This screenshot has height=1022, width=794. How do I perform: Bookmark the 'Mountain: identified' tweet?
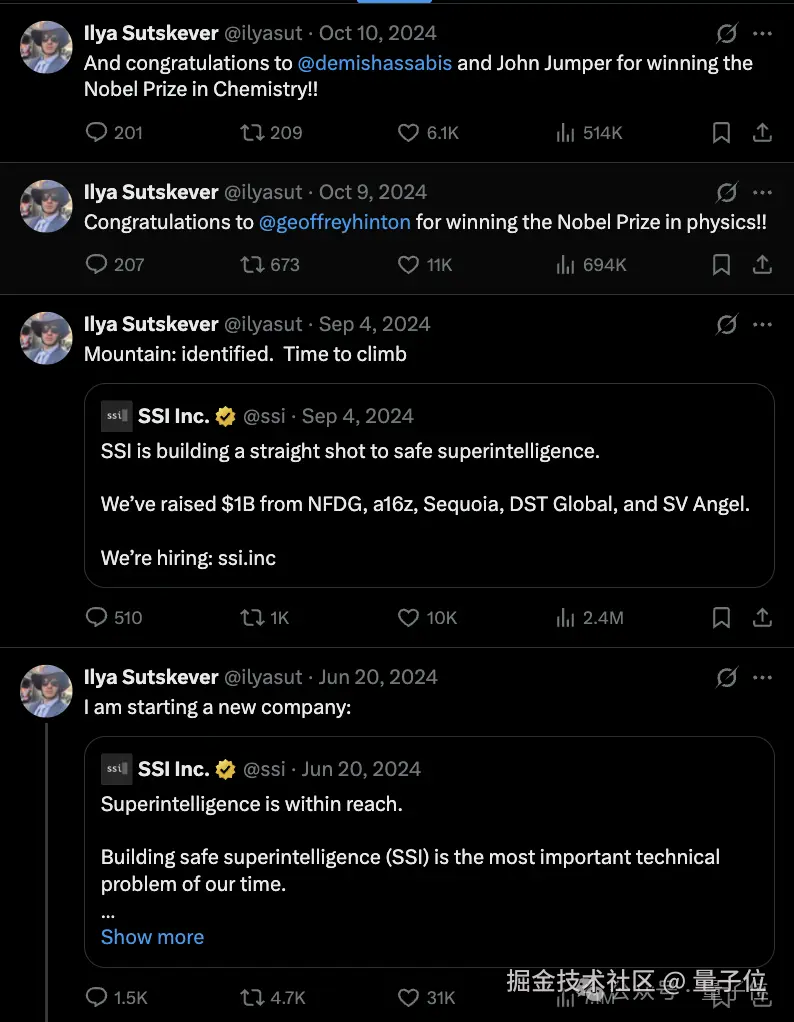coord(721,617)
